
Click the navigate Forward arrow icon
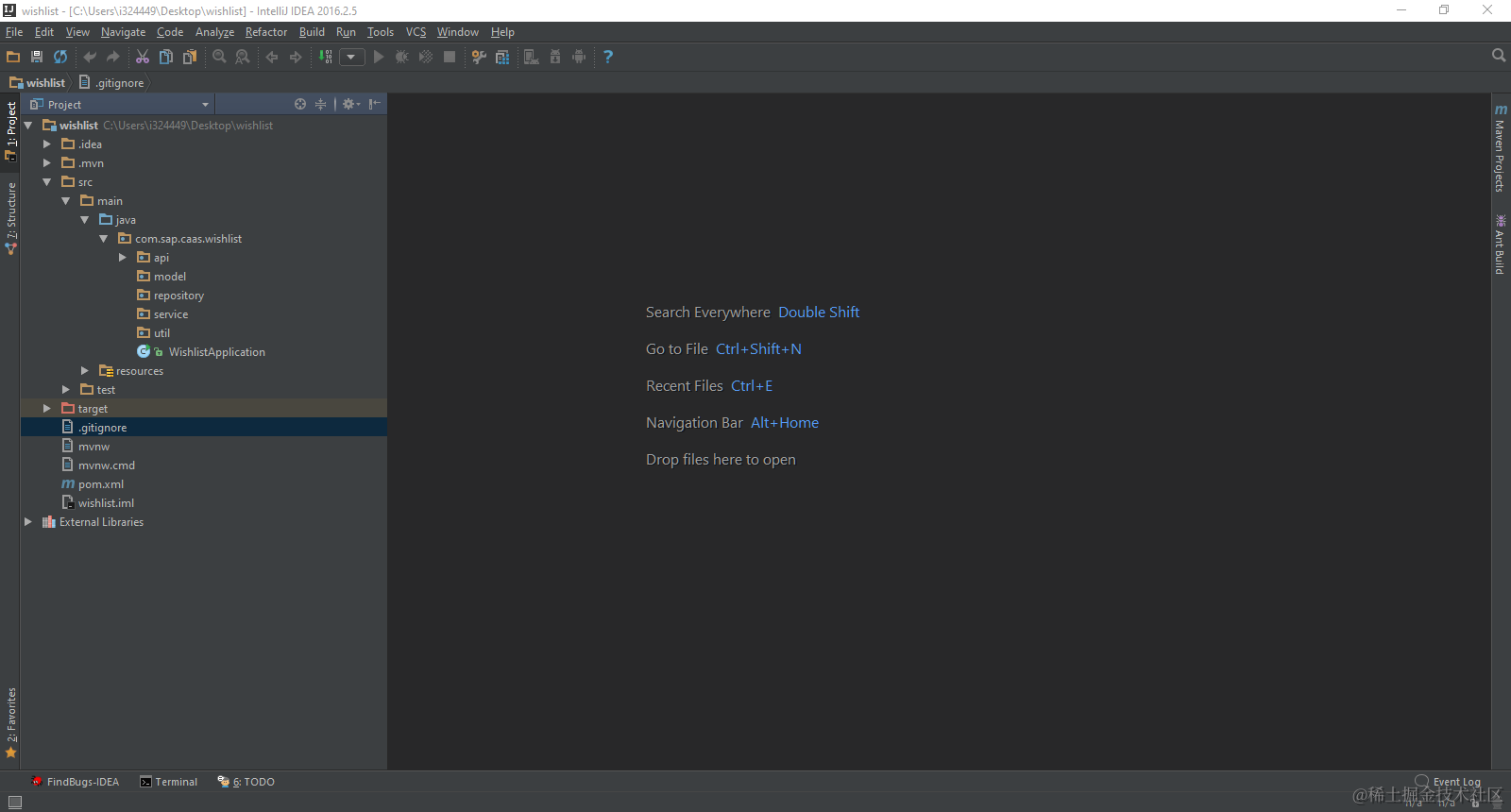coord(296,57)
